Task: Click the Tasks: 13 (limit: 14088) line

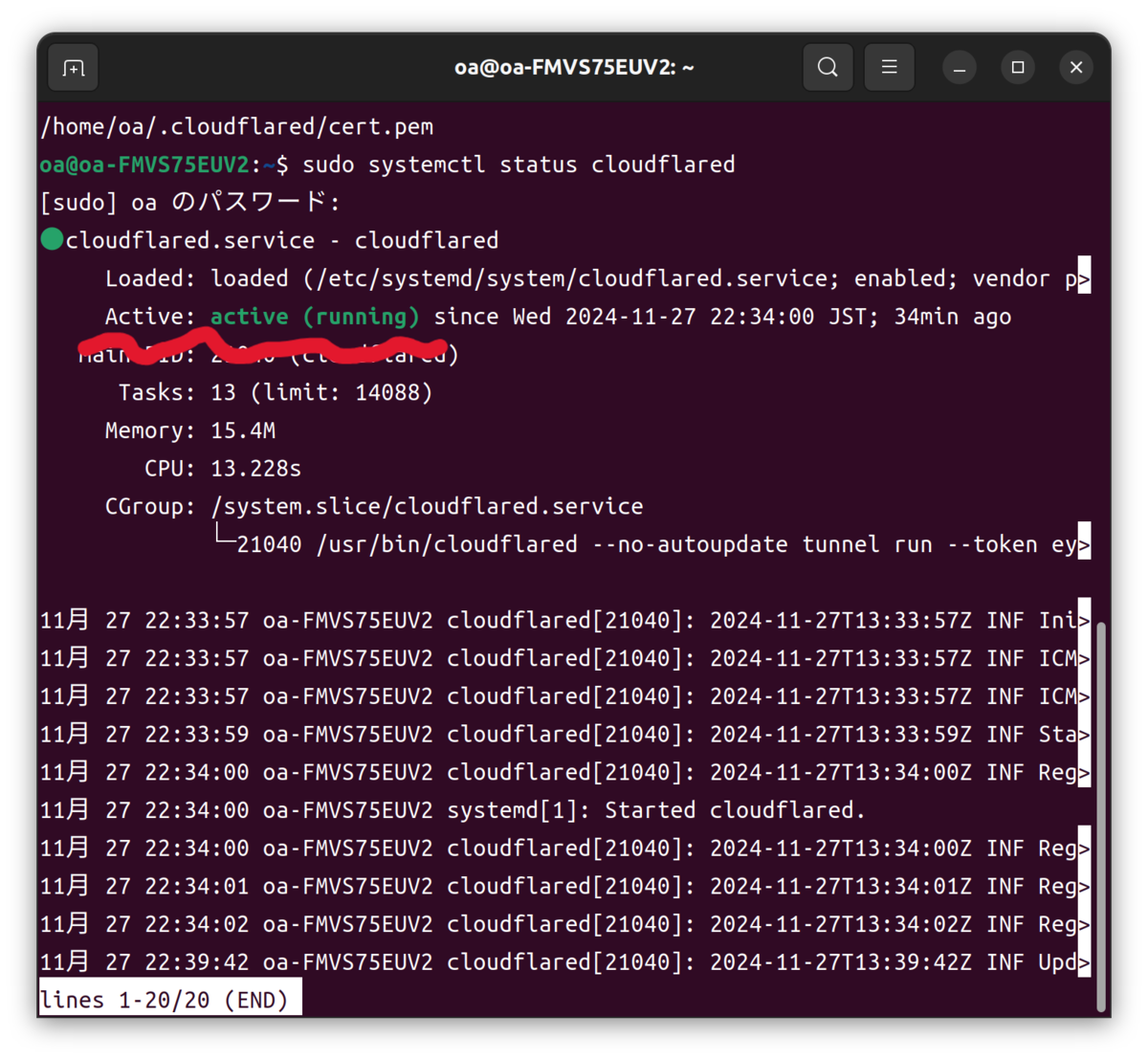Action: click(276, 392)
